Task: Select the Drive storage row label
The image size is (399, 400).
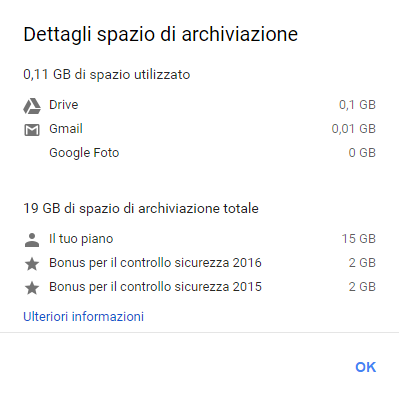Action: 64,105
